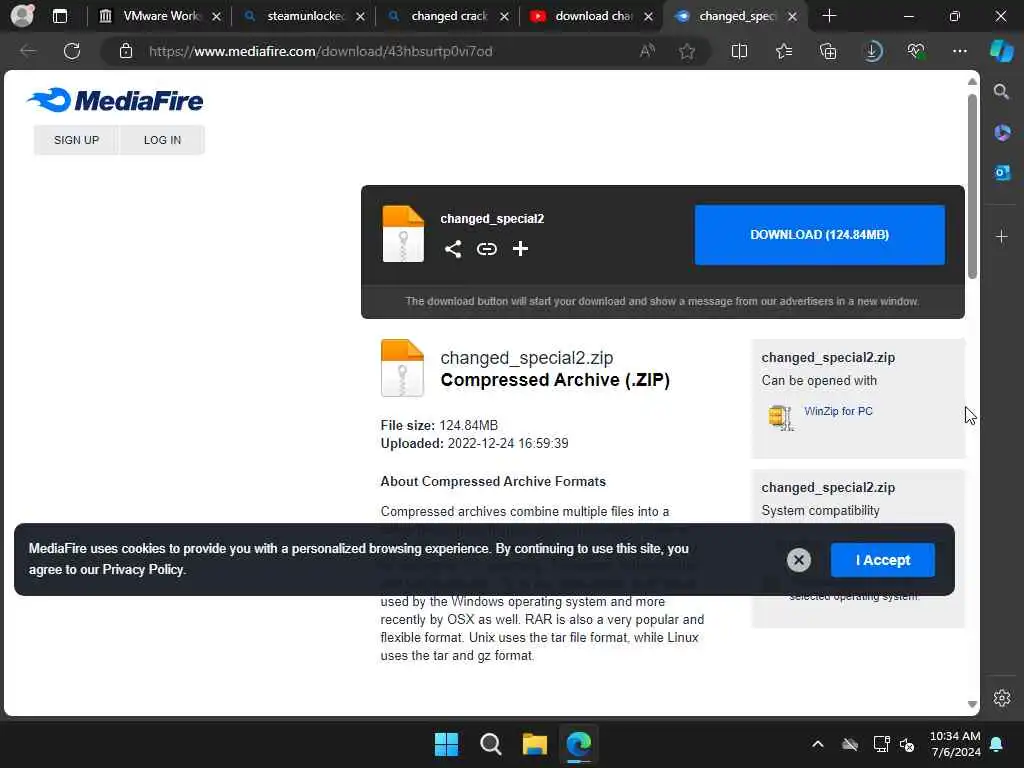Image resolution: width=1024 pixels, height=768 pixels.
Task: Open the Outlook sidebar icon
Action: (1002, 173)
